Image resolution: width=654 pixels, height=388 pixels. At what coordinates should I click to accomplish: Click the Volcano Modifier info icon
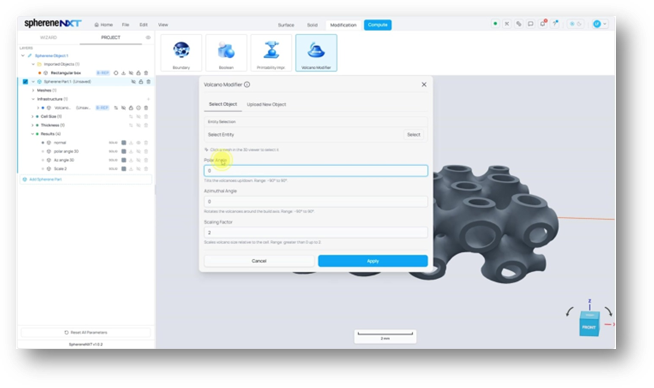pyautogui.click(x=247, y=85)
